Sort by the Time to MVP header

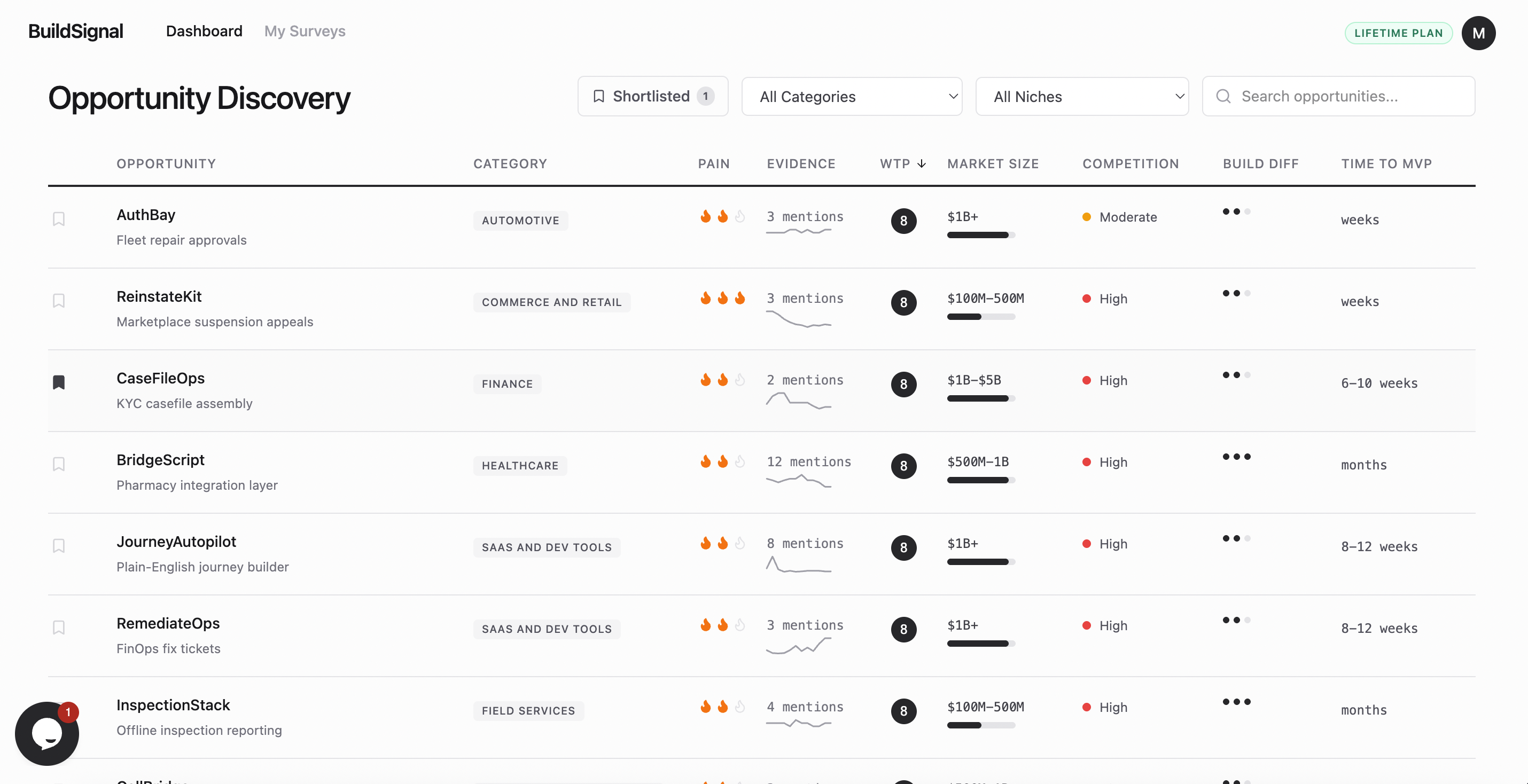click(1386, 163)
